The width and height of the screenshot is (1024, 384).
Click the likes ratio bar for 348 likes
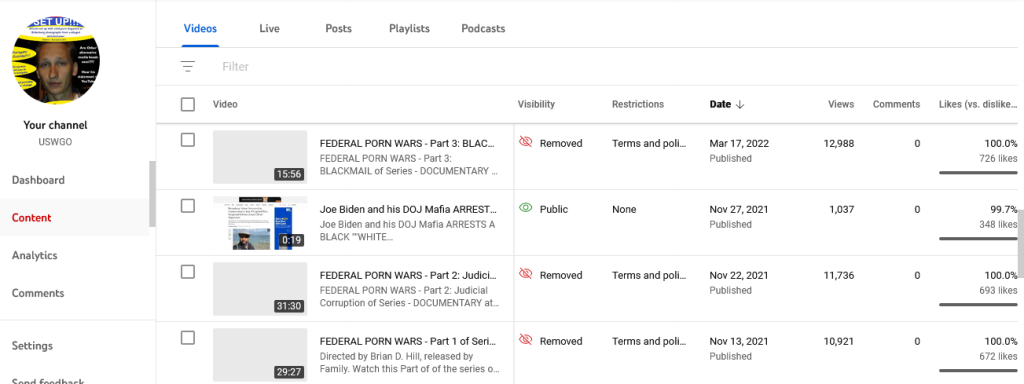(x=978, y=238)
